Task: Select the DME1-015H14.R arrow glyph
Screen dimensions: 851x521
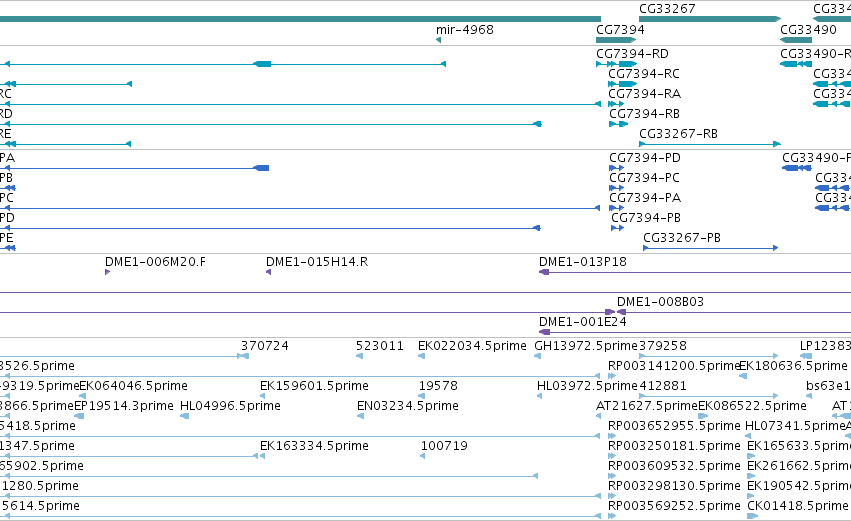Action: [268, 272]
